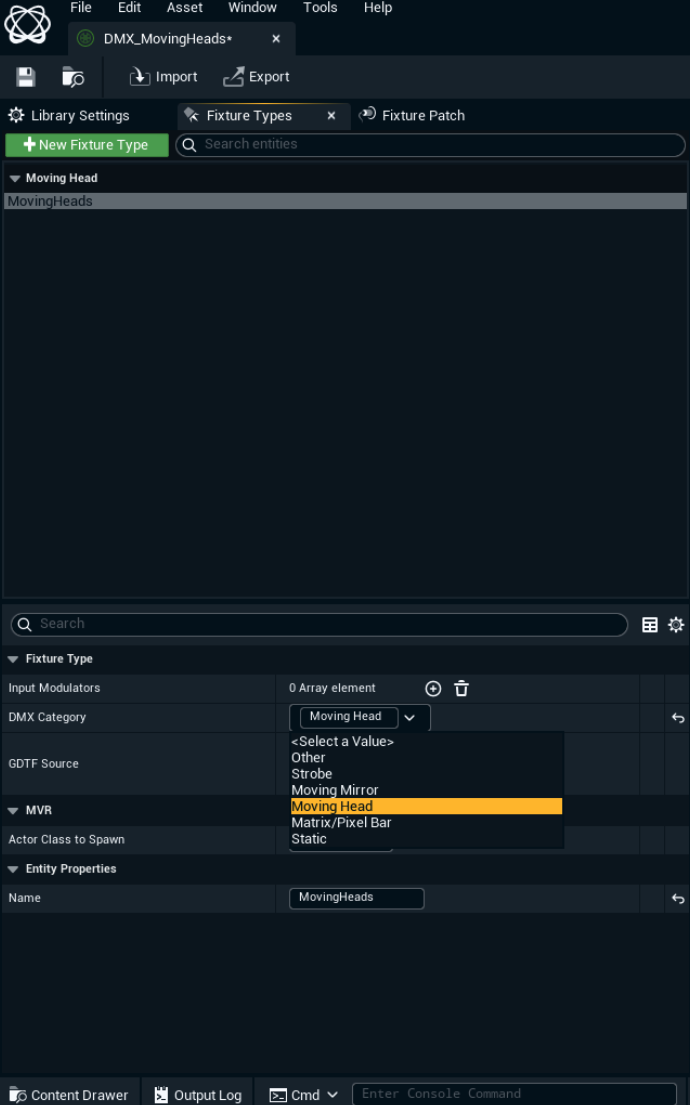Screen dimensions: 690x1105
Task: Collapse the Entity Properties section
Action: [x=14, y=869]
